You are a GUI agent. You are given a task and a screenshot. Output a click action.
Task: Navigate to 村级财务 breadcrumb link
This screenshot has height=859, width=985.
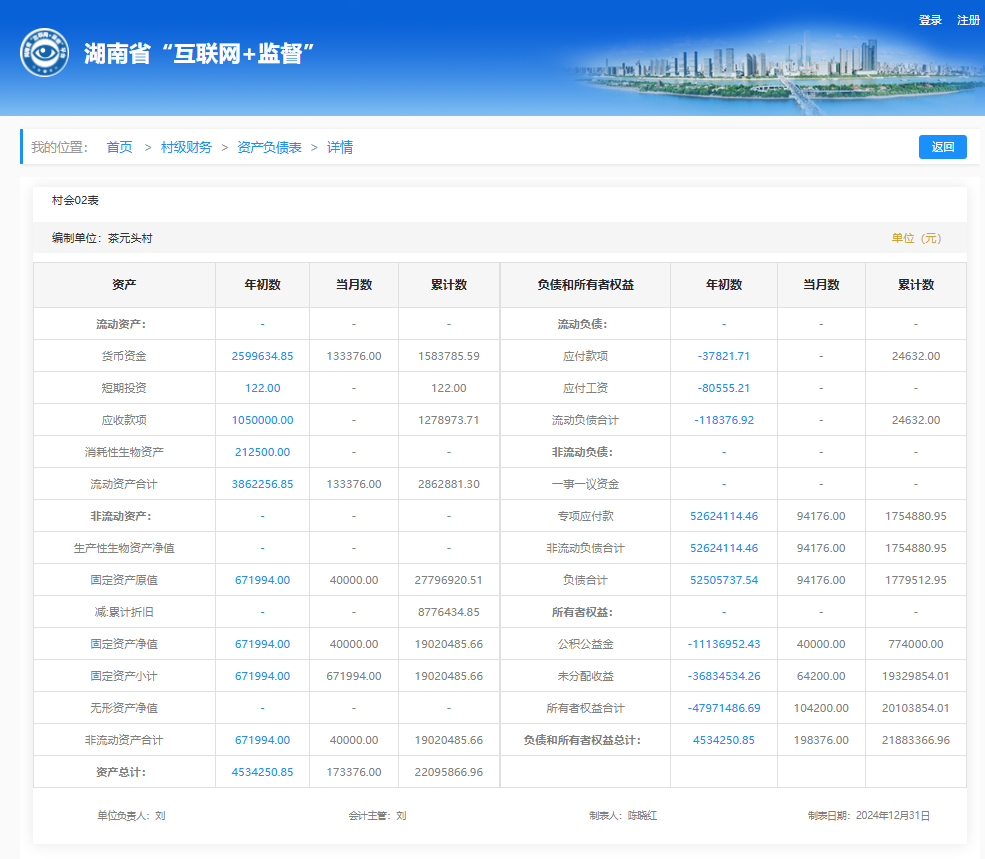(186, 147)
